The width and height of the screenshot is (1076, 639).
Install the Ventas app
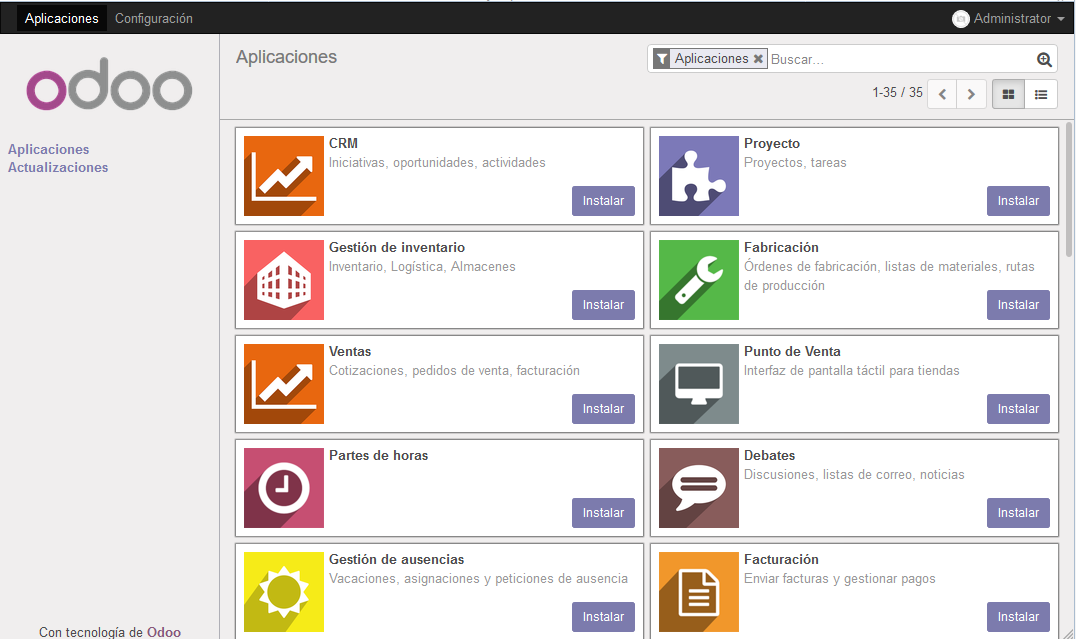(x=603, y=409)
